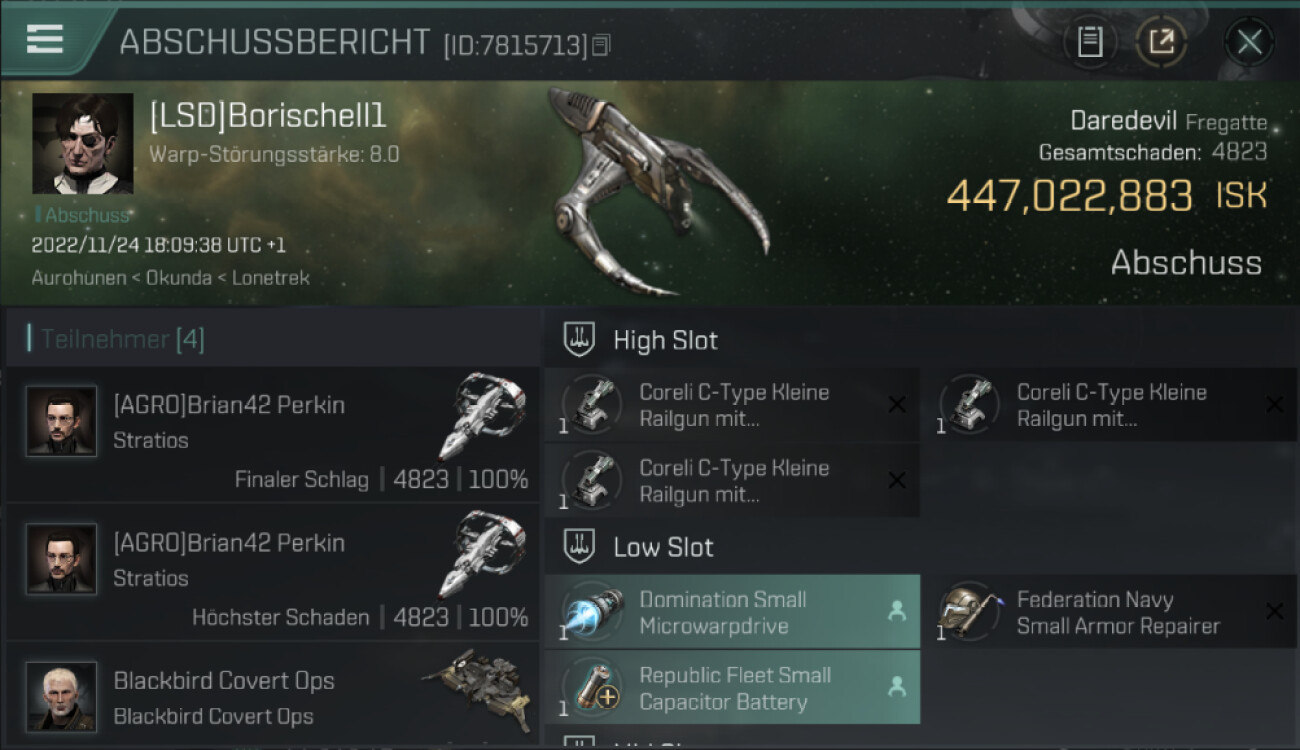Image resolution: width=1300 pixels, height=750 pixels.
Task: Open the clipboard notes icon
Action: pos(1089,42)
